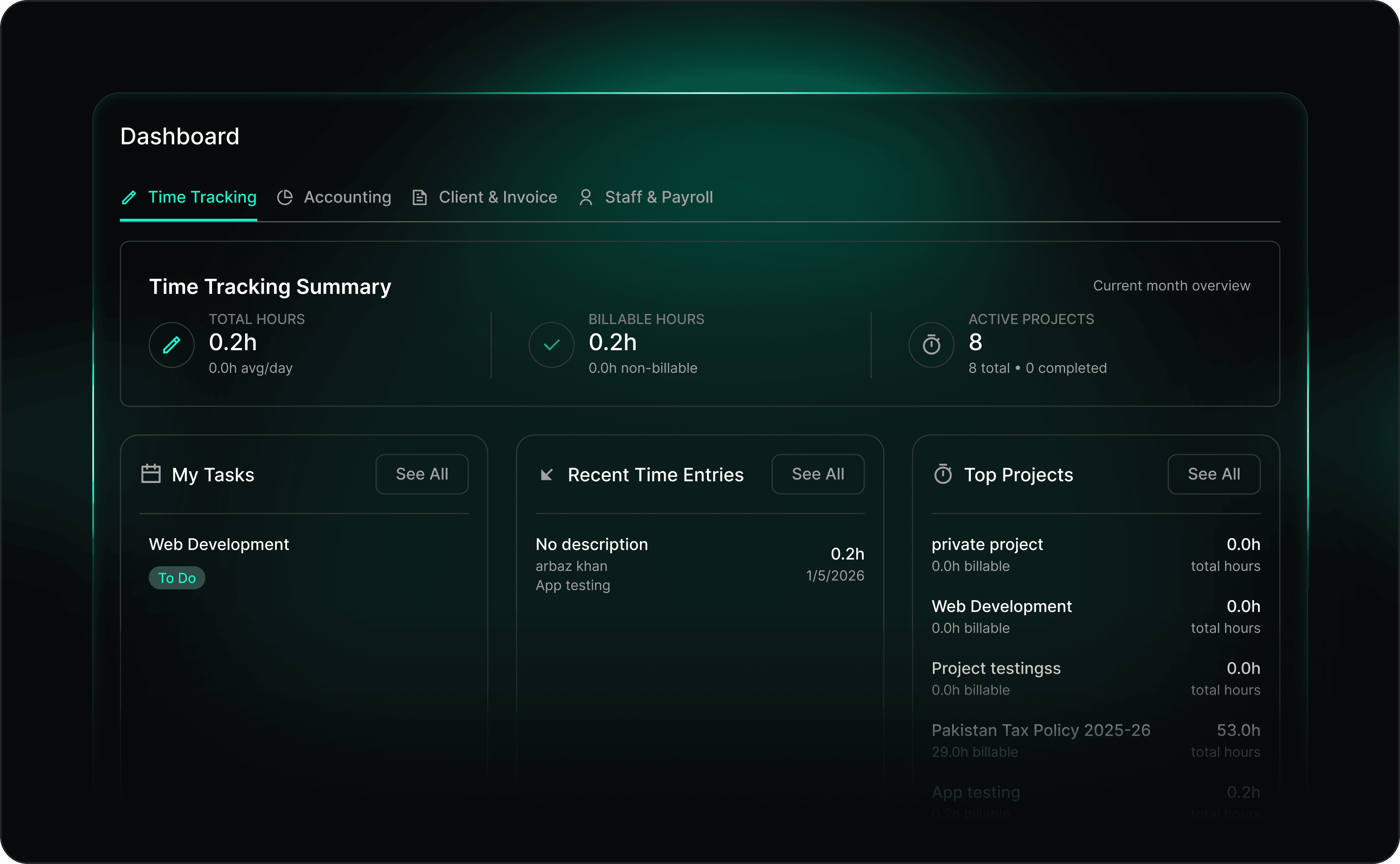Click the pencil icon beside Time Tracking tab
The width and height of the screenshot is (1400, 864).
129,198
